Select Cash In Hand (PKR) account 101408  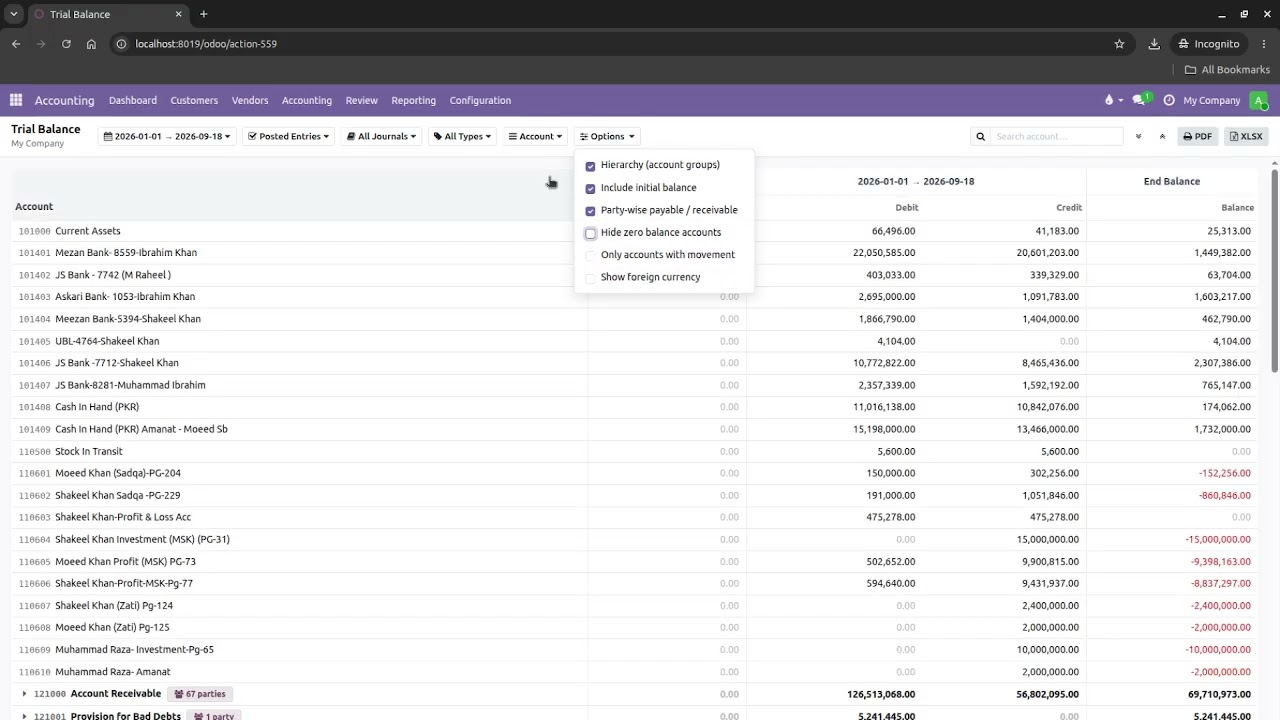pyautogui.click(x=635, y=407)
